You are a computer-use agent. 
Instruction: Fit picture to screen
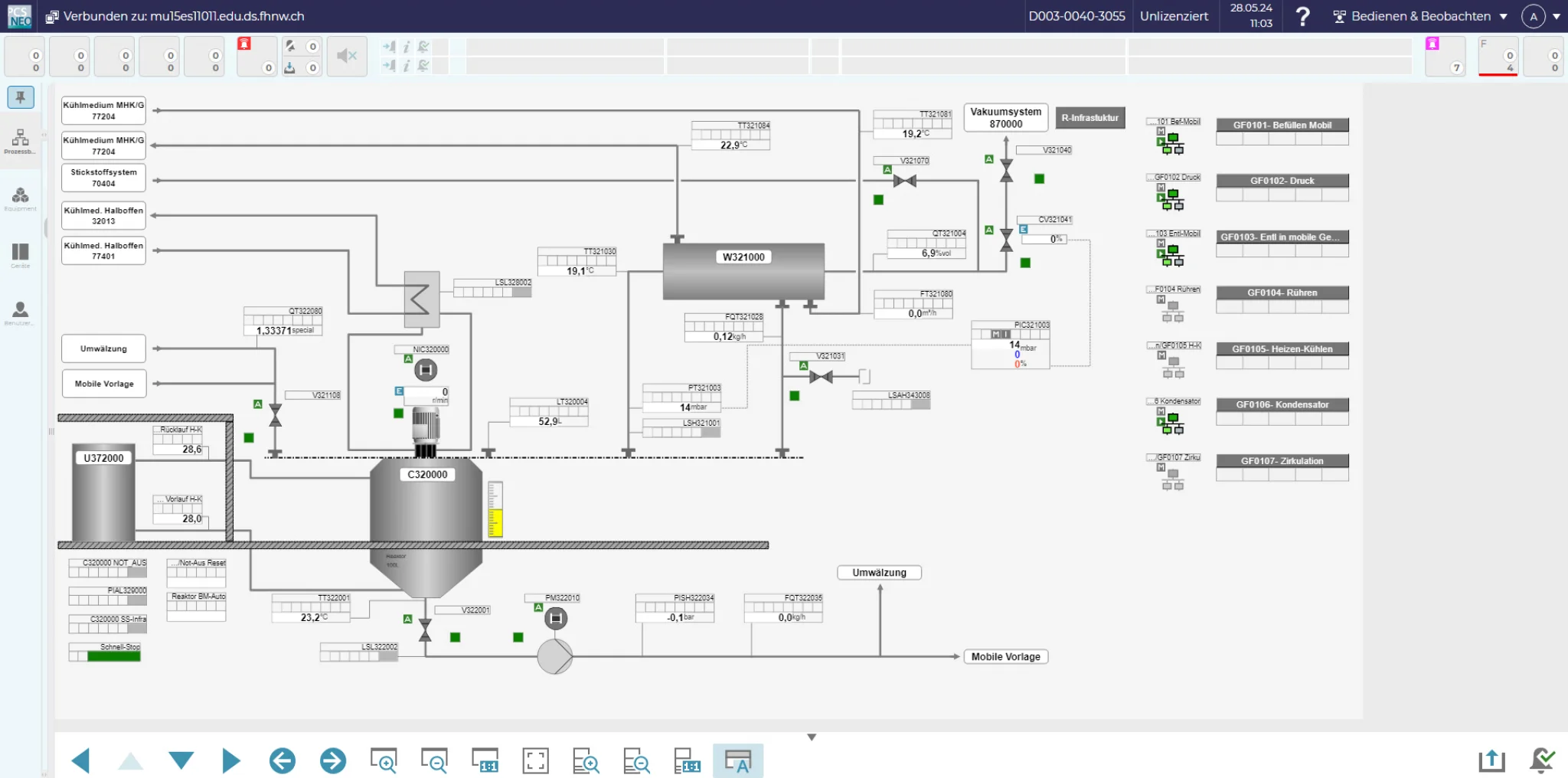[536, 760]
